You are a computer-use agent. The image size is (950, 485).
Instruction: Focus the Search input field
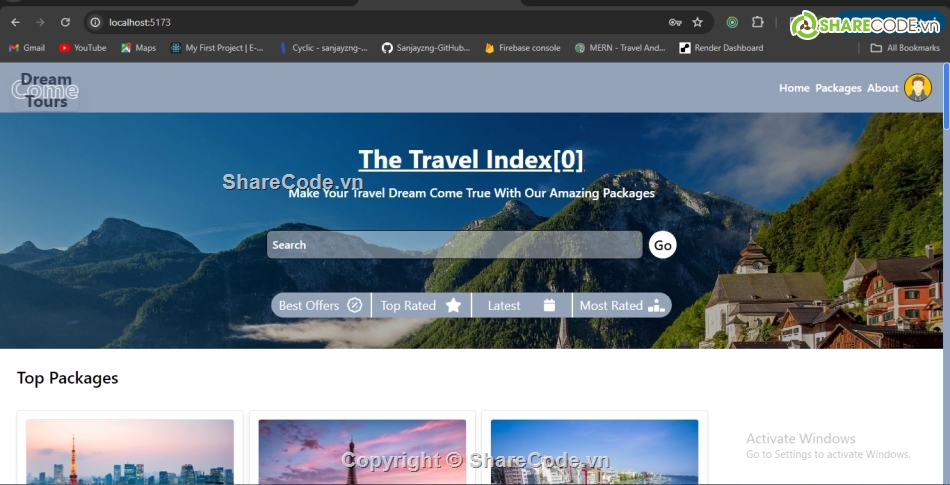pos(454,245)
